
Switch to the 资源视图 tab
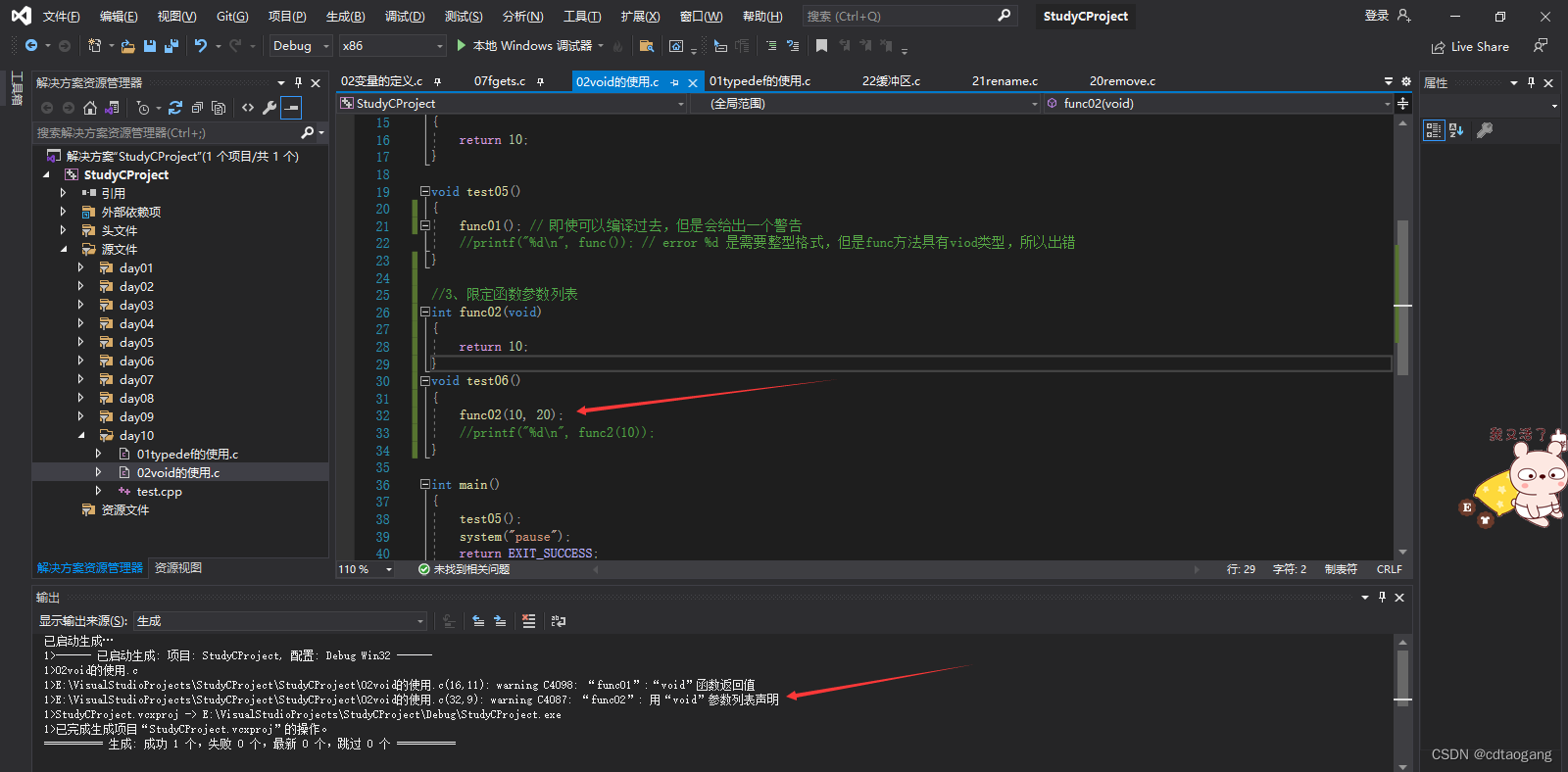[x=178, y=568]
